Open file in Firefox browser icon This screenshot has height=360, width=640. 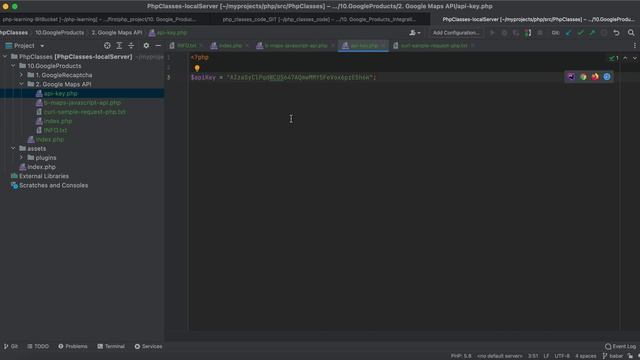point(595,77)
